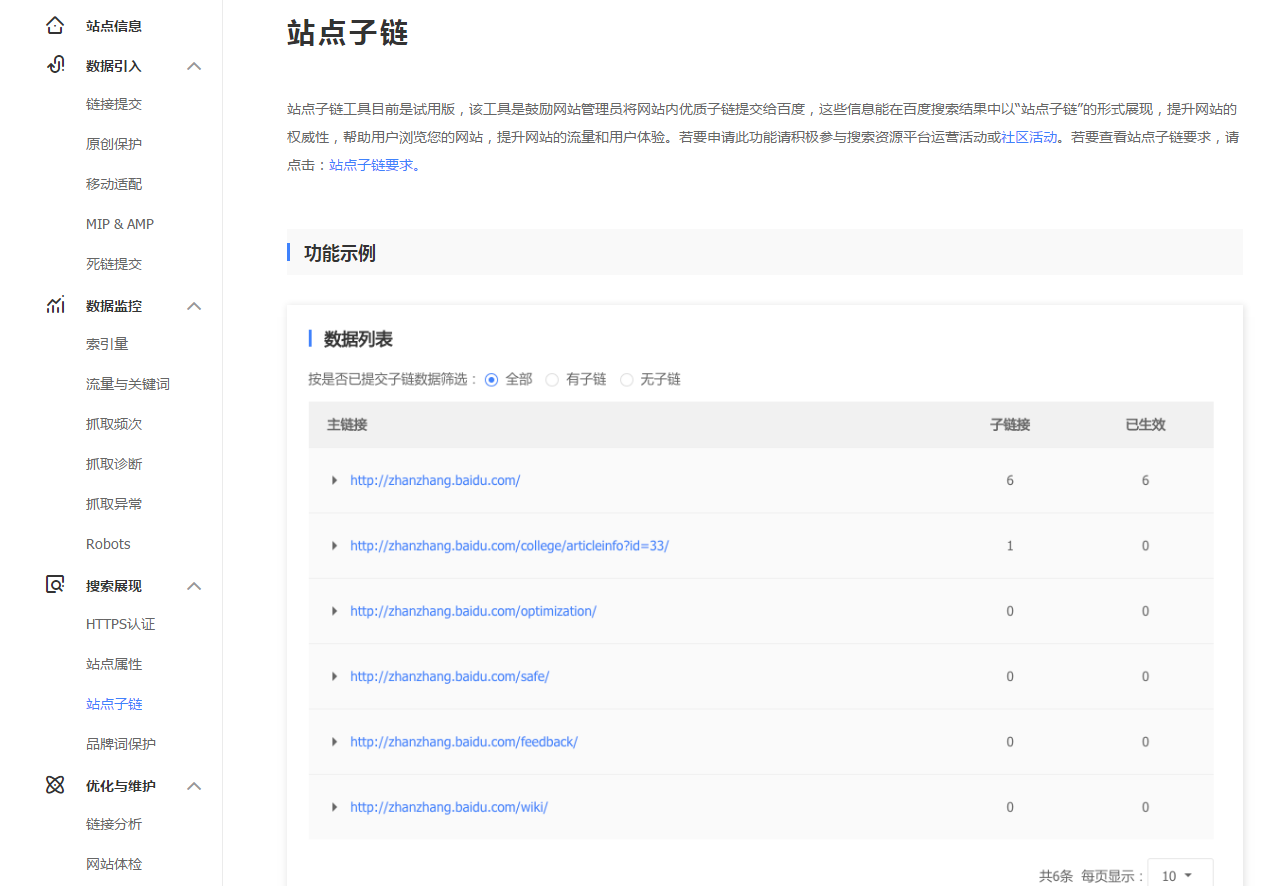Click the 社区活动 hyperlink

(1028, 136)
